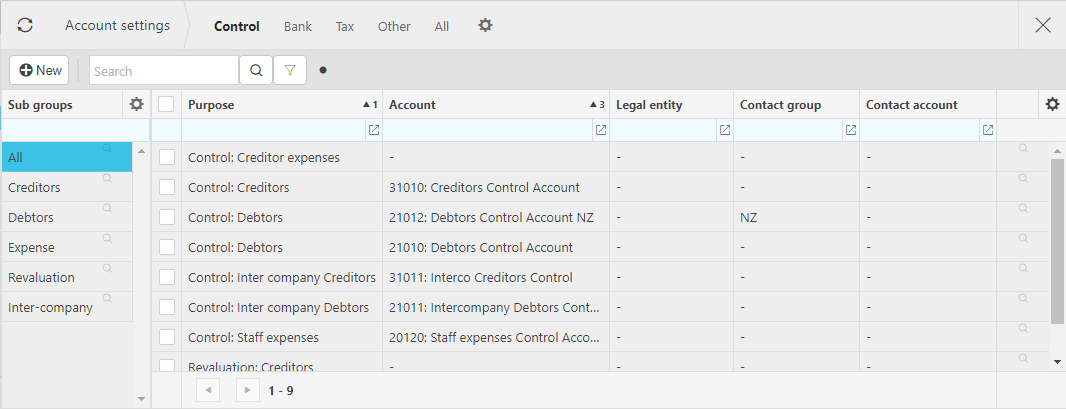Click row magnifier for Interco Creditors Control

click(1022, 268)
